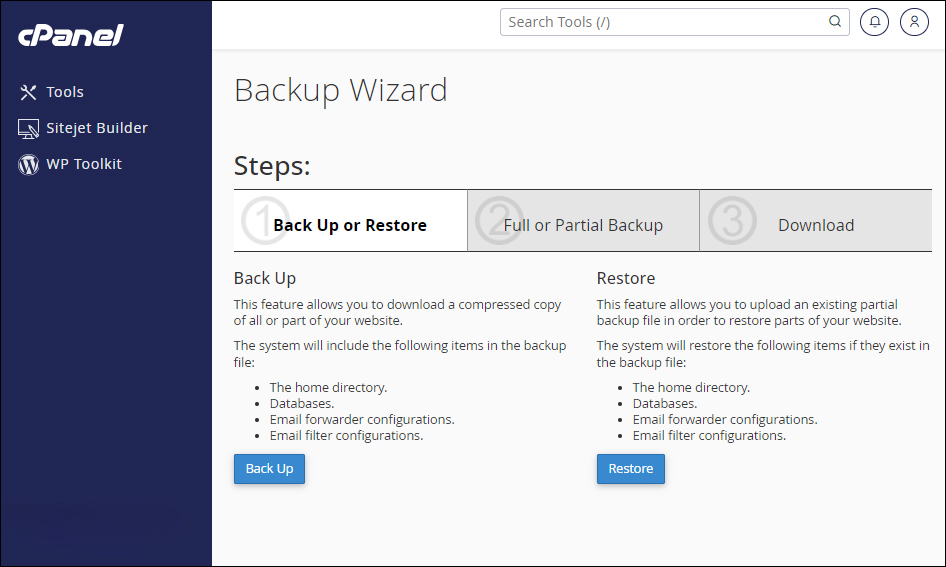The width and height of the screenshot is (946, 567).
Task: Click the Tools wrench icon
Action: pos(28,92)
